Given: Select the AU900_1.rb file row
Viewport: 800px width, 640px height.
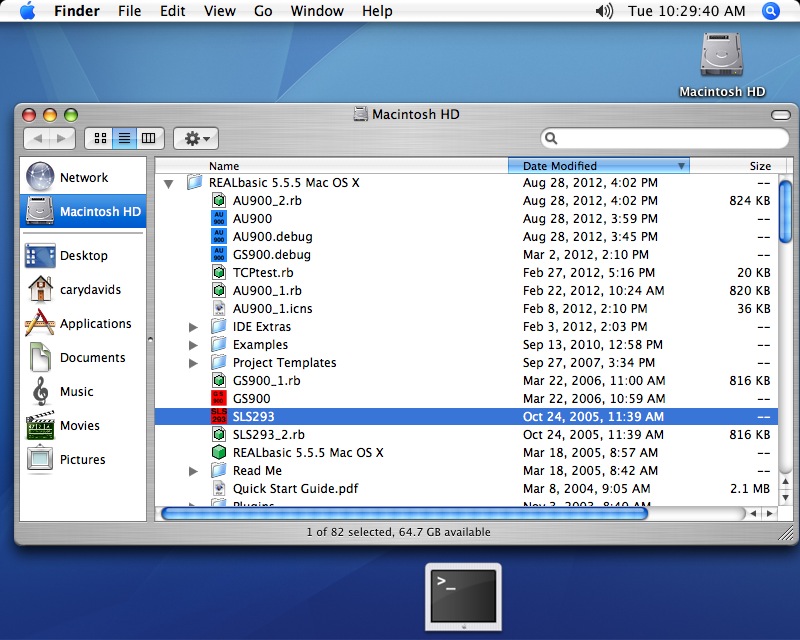Looking at the screenshot, I should pyautogui.click(x=466, y=290).
